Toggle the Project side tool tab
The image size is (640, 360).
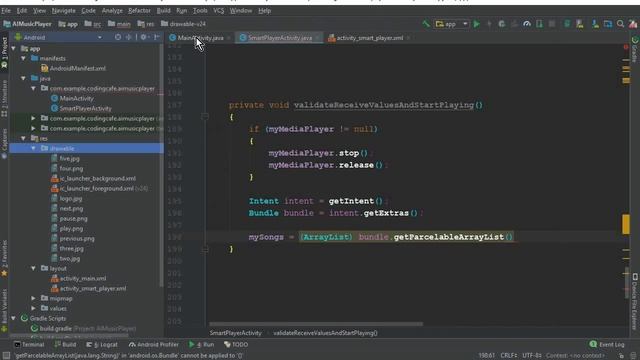pos(4,53)
